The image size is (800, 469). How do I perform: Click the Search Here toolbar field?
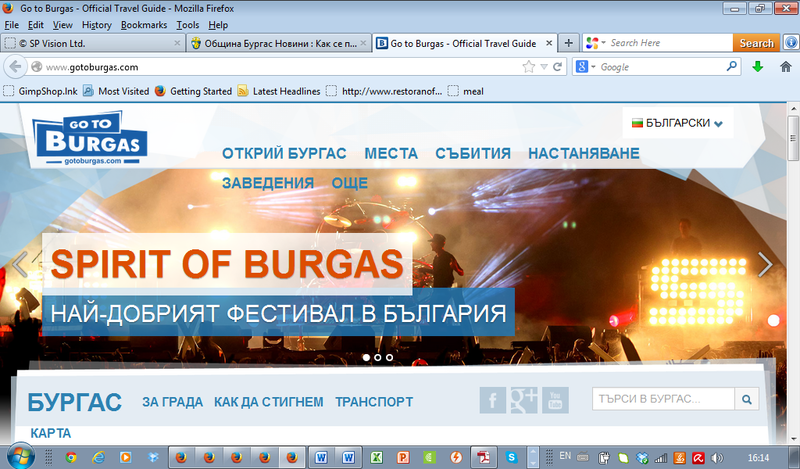coord(669,43)
